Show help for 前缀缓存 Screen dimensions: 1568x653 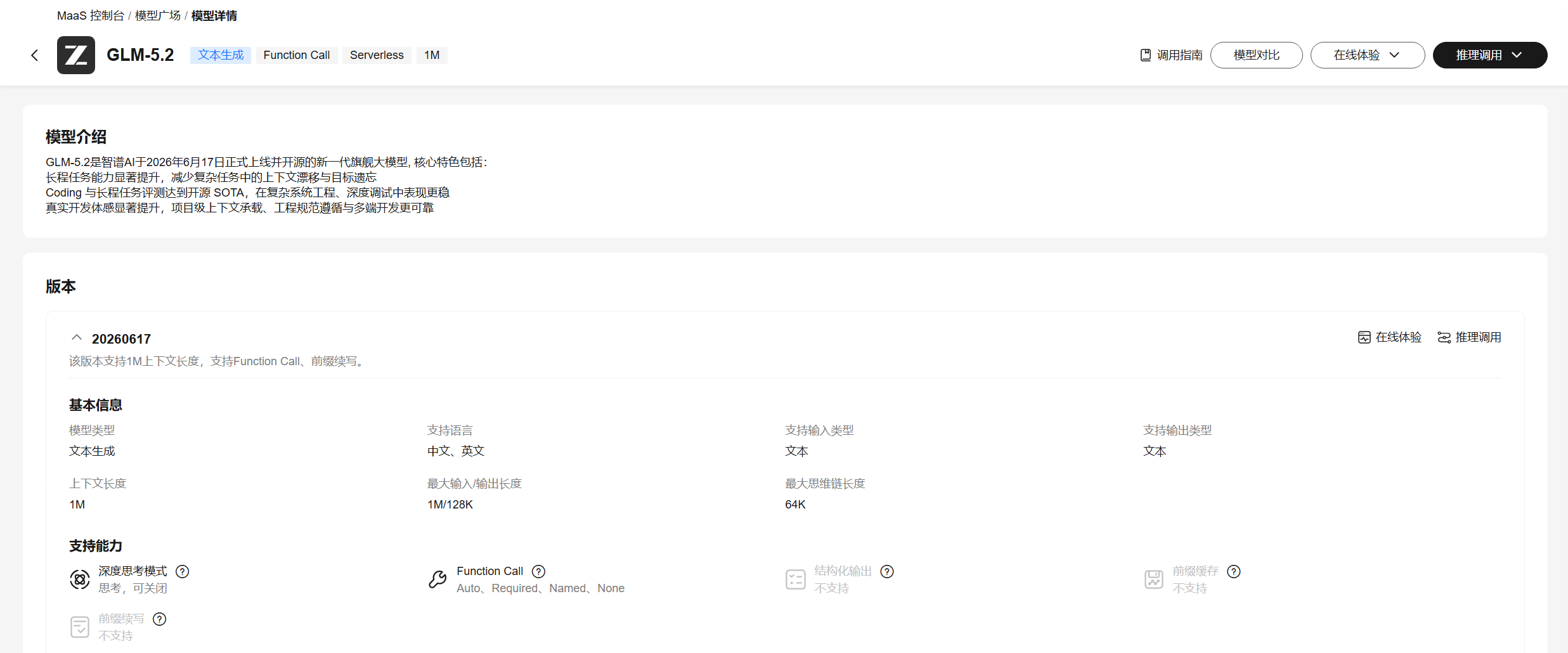[x=1234, y=571]
